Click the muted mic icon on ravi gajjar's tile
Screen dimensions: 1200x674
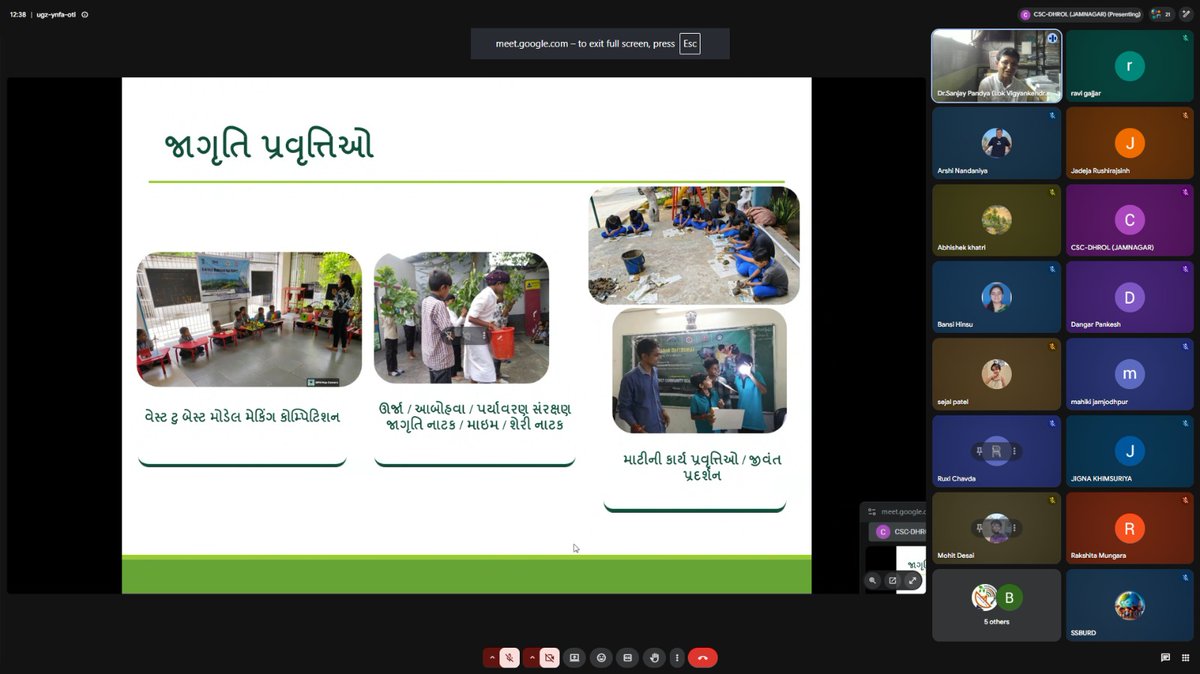[x=1185, y=38]
